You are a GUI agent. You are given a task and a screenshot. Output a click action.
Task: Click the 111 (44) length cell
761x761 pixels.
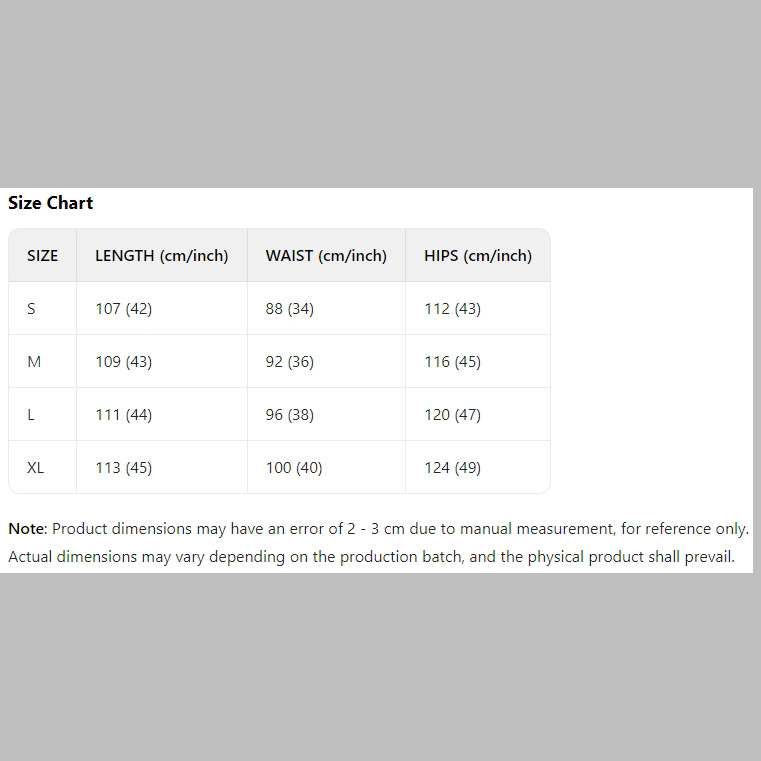point(123,415)
